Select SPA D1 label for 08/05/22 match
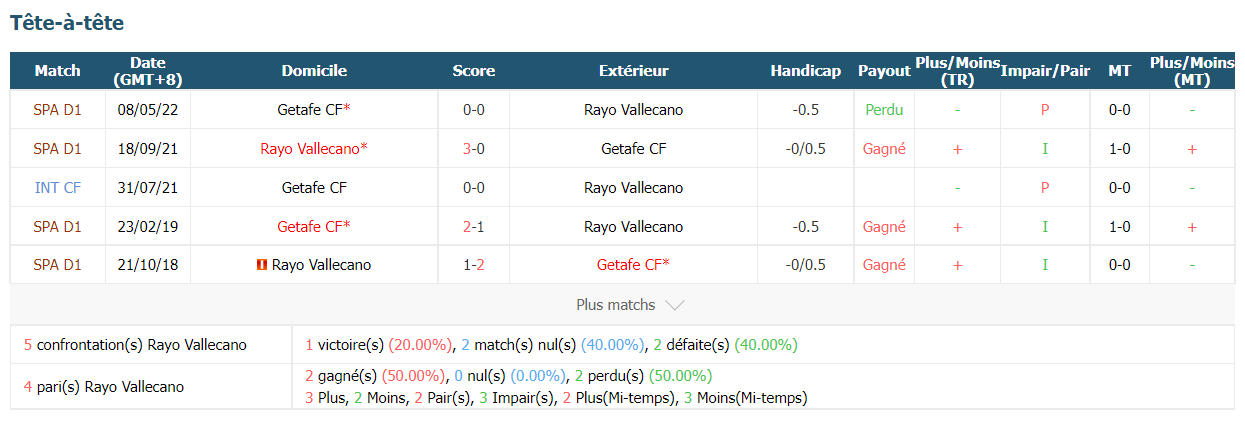The image size is (1245, 421). [57, 110]
